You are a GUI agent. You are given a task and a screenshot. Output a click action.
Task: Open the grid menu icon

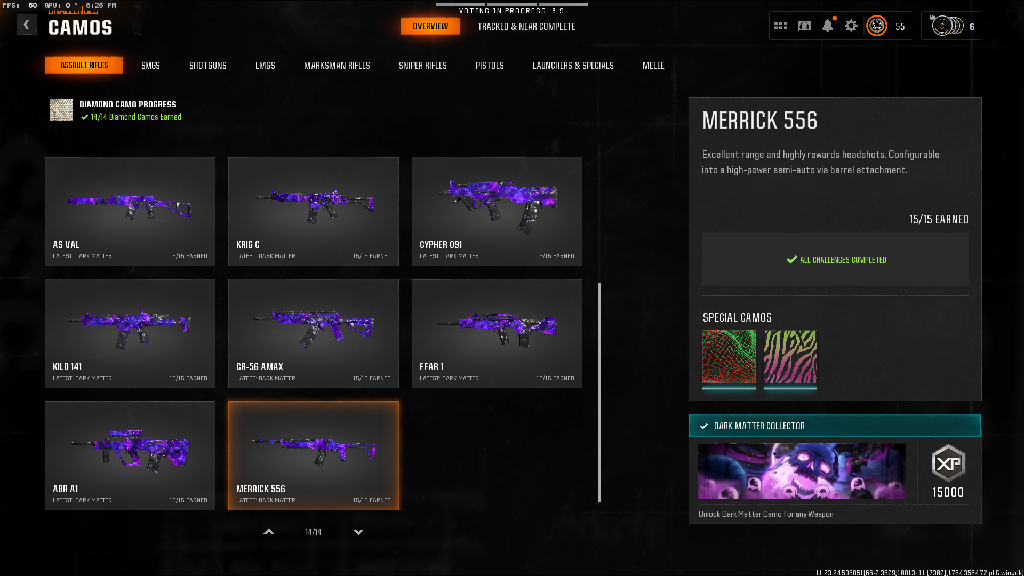tap(780, 26)
